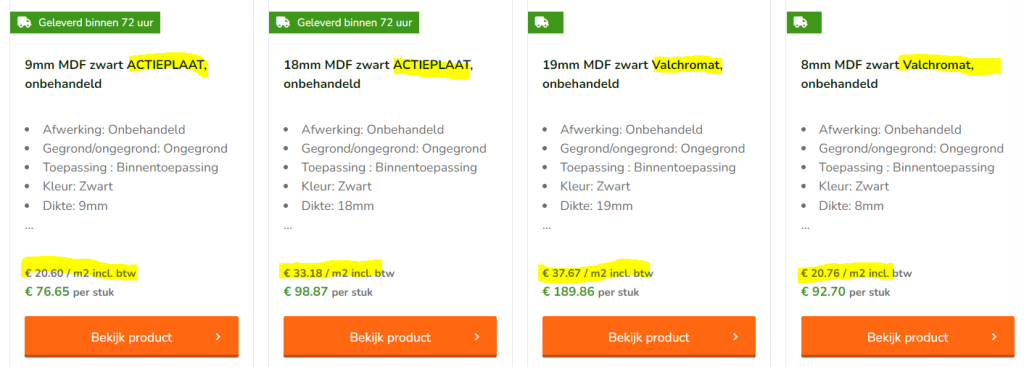
Task: Open 9mm MDF zwart ACTIEPLAAT product title
Action: click(x=116, y=74)
